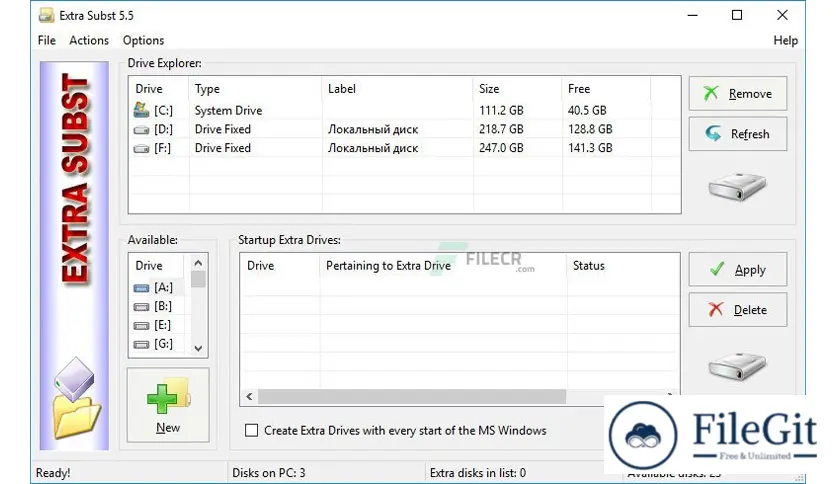Click the Size column header
Viewport: 836px width, 484px height.
pyautogui.click(x=517, y=88)
